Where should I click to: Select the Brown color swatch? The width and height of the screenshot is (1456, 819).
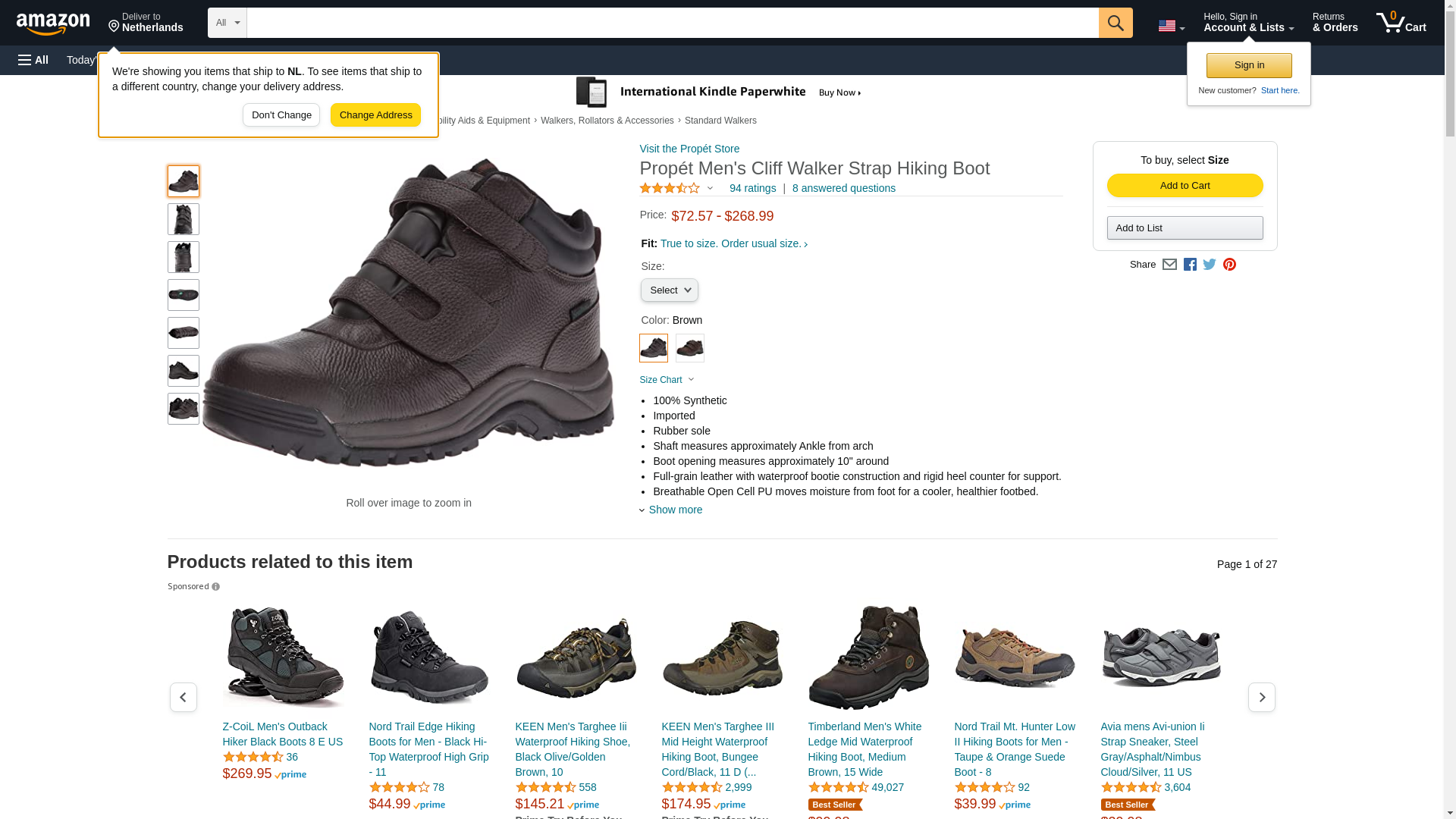pyautogui.click(x=654, y=348)
